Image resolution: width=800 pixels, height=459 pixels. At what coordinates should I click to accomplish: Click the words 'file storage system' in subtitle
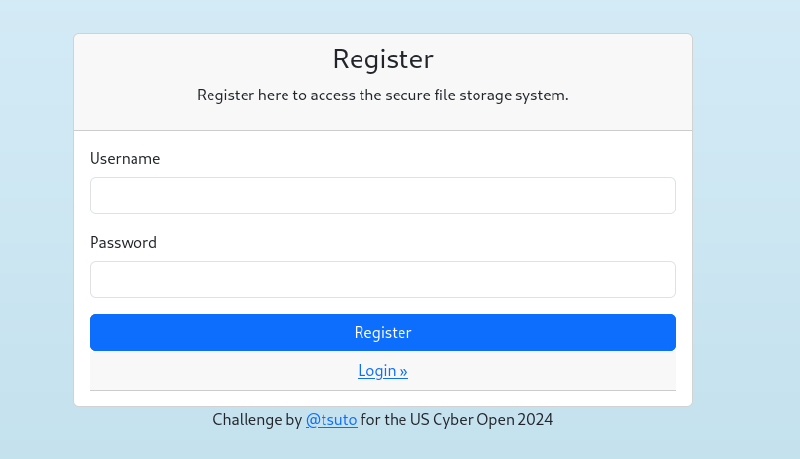click(x=508, y=96)
